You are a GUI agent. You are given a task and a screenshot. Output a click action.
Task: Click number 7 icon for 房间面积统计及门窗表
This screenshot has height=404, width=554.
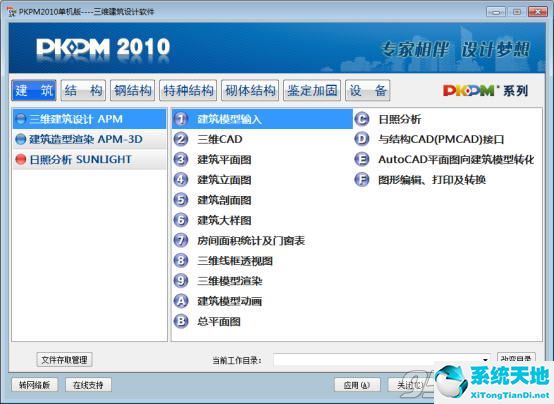(181, 241)
